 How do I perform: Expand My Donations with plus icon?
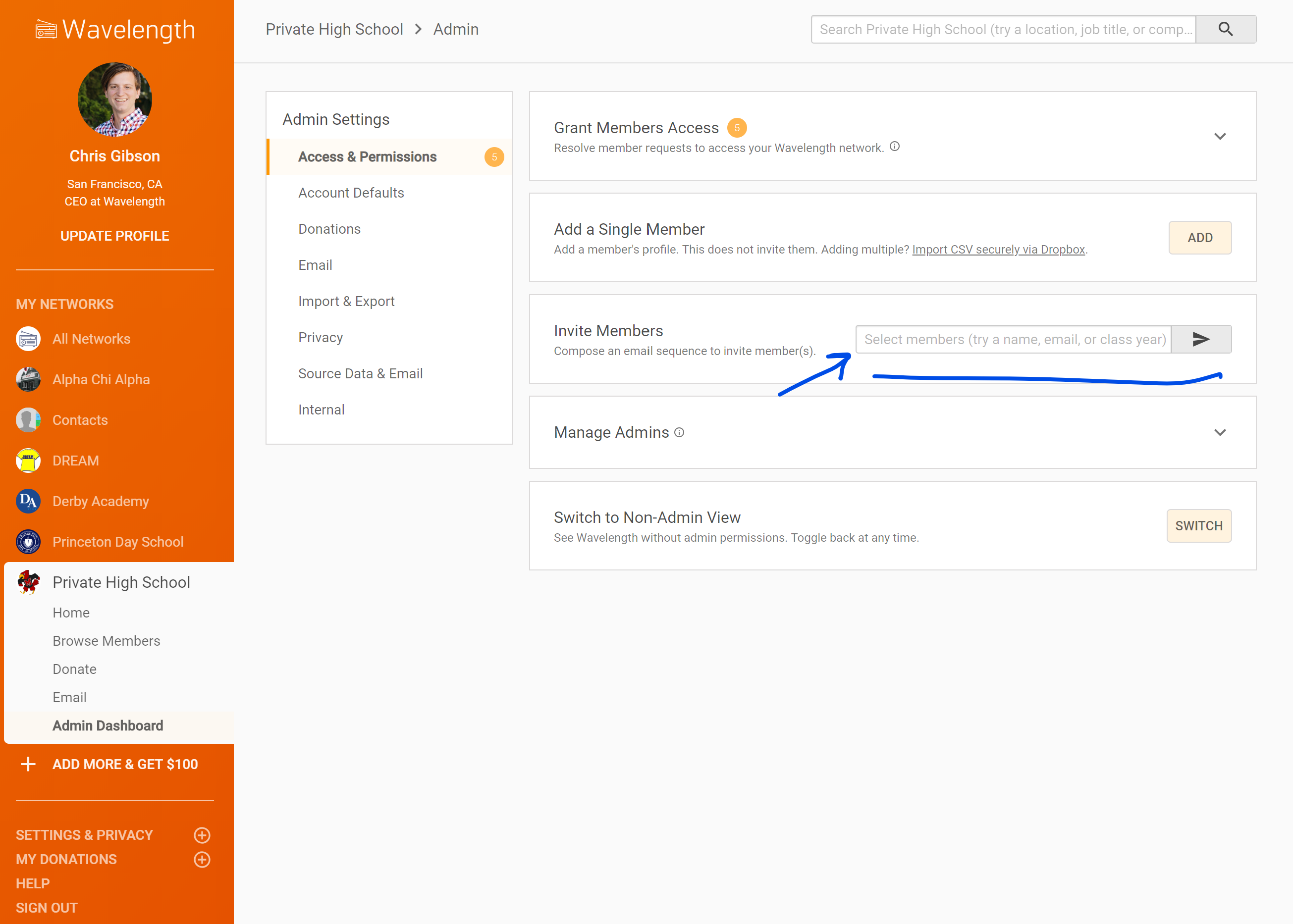click(x=202, y=859)
